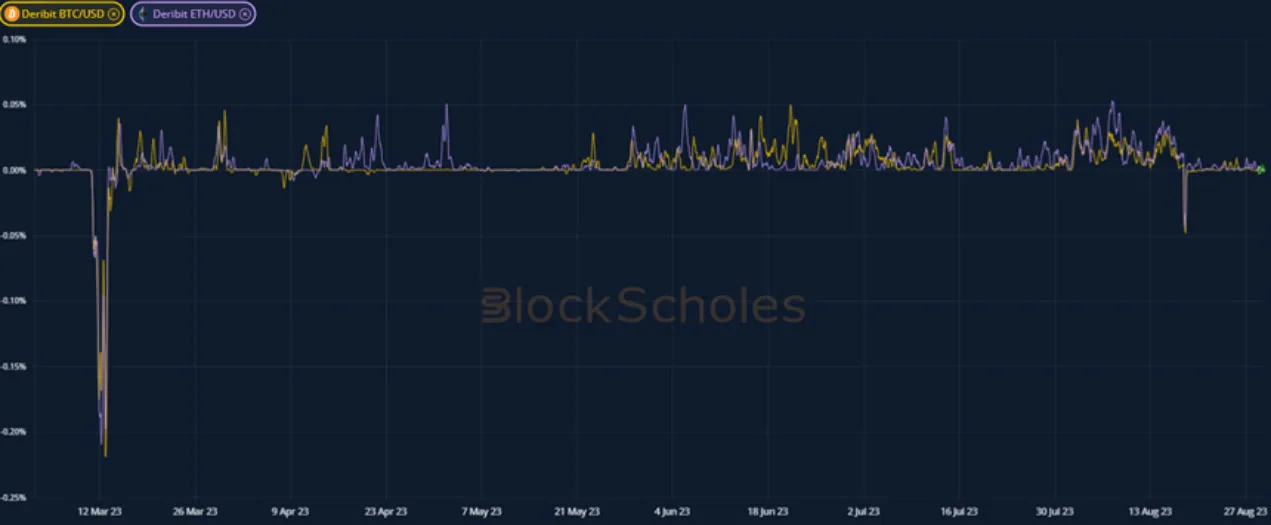The width and height of the screenshot is (1271, 525).
Task: Click the -0.10% y-axis label
Action: click(14, 301)
